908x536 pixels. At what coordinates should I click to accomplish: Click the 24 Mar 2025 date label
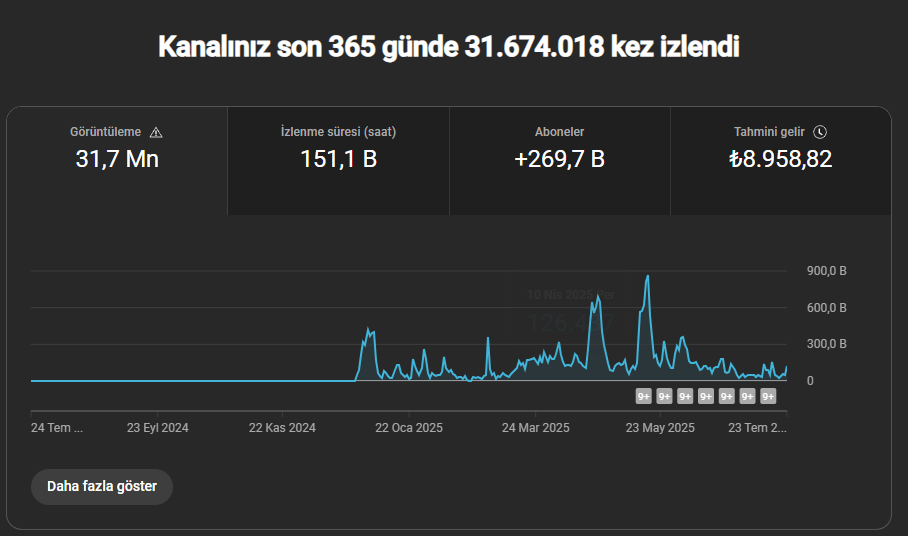pyautogui.click(x=536, y=428)
